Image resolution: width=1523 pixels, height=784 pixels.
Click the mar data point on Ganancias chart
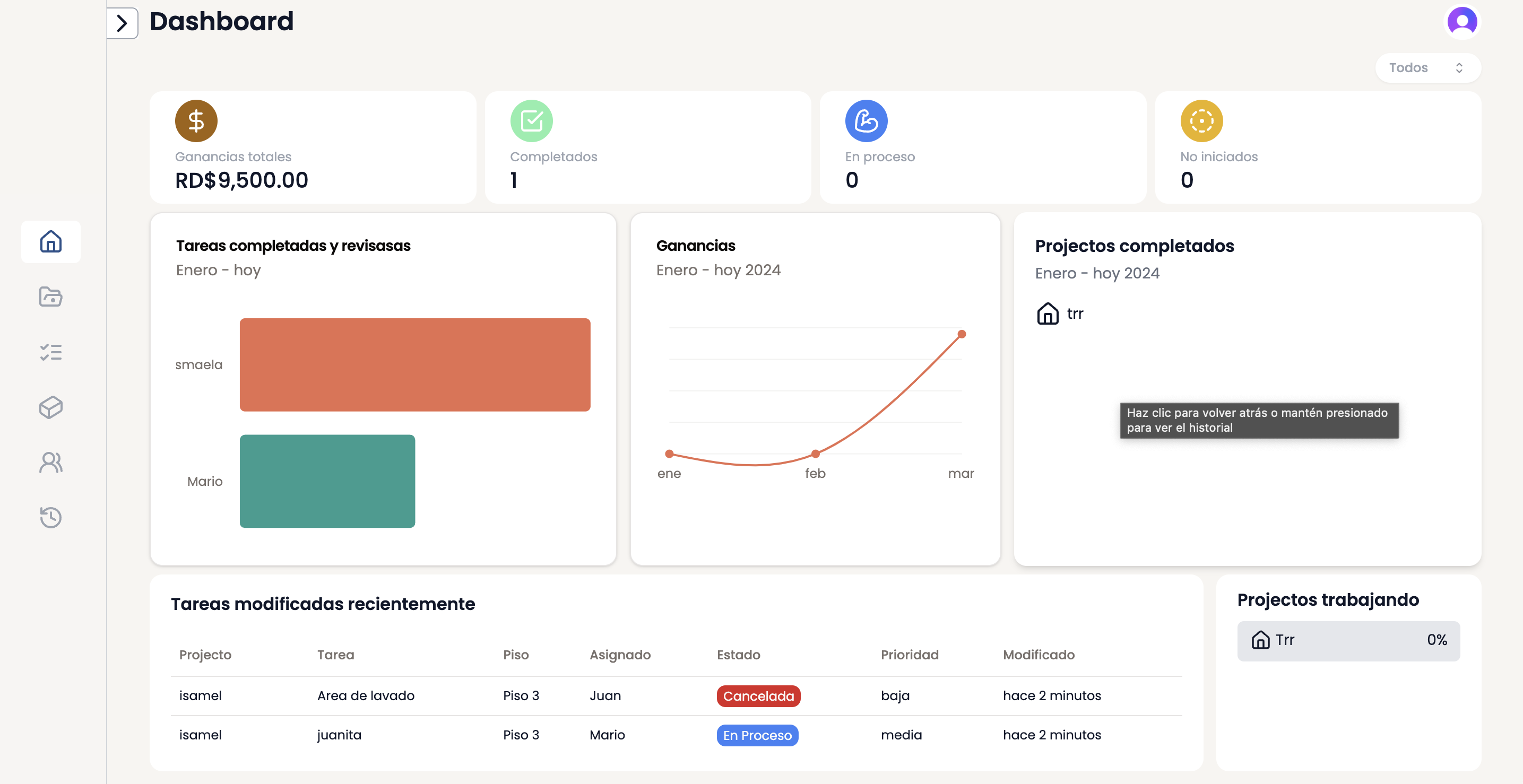(x=962, y=334)
